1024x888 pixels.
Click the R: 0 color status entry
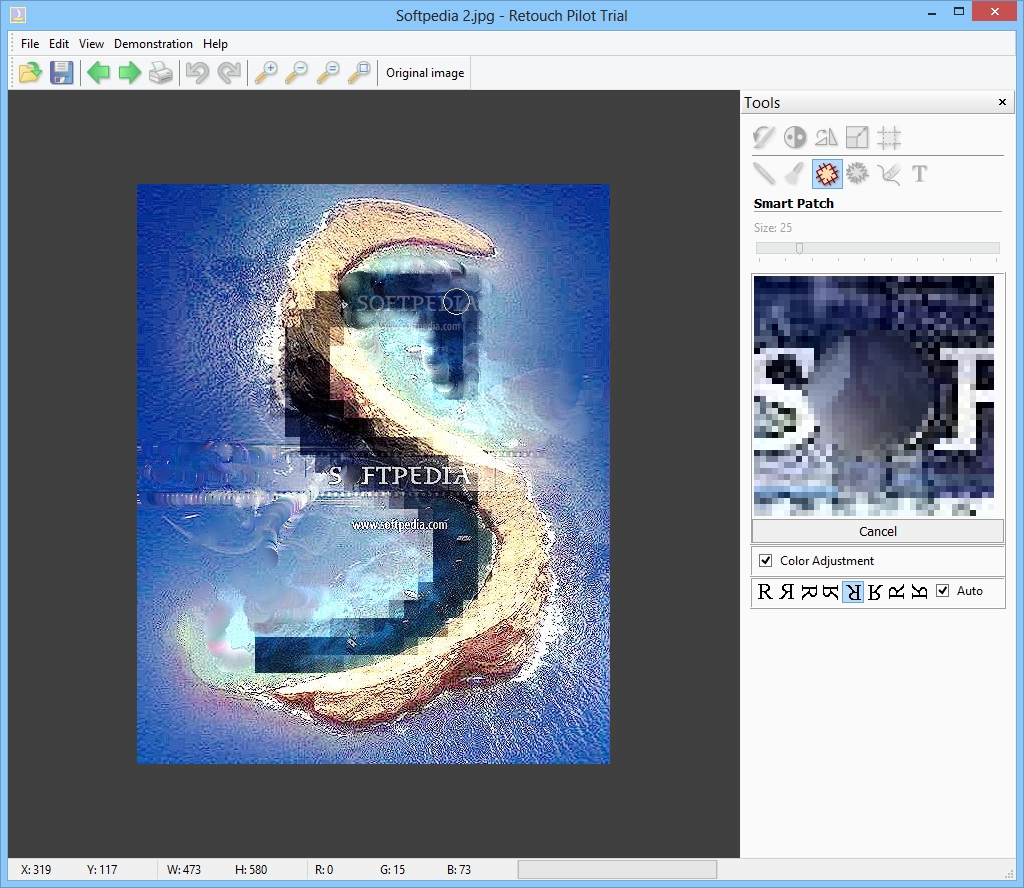324,870
